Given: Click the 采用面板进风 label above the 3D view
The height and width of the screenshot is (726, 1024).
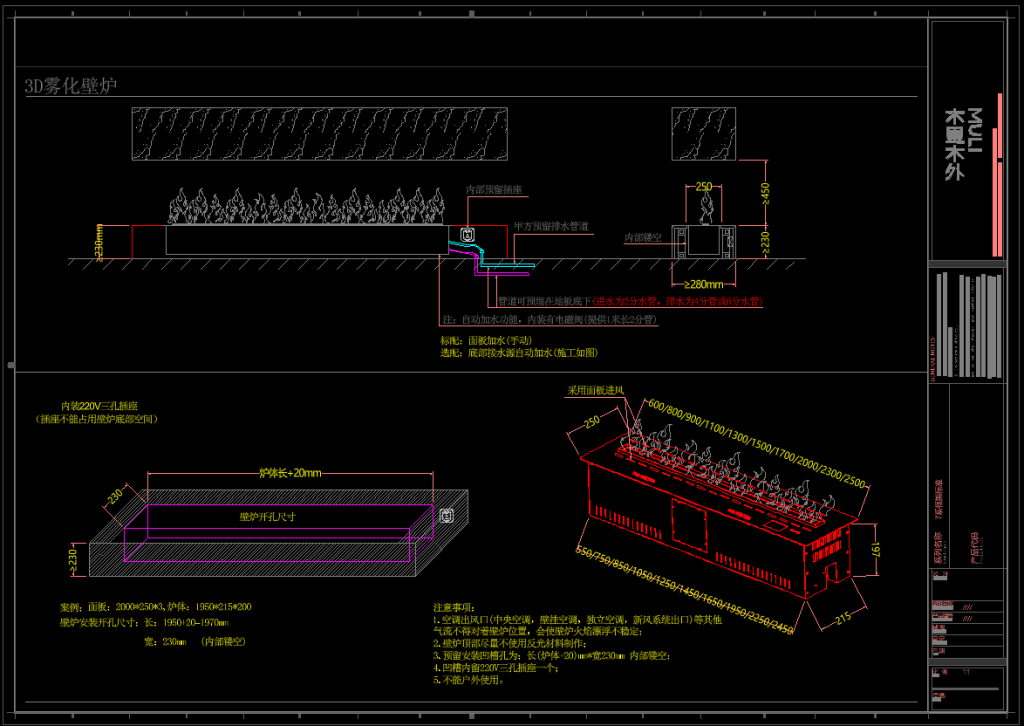Looking at the screenshot, I should [595, 390].
